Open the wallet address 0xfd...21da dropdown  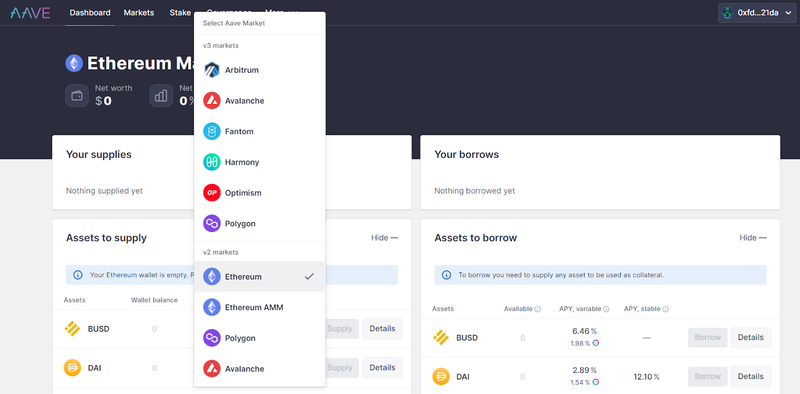coord(757,13)
